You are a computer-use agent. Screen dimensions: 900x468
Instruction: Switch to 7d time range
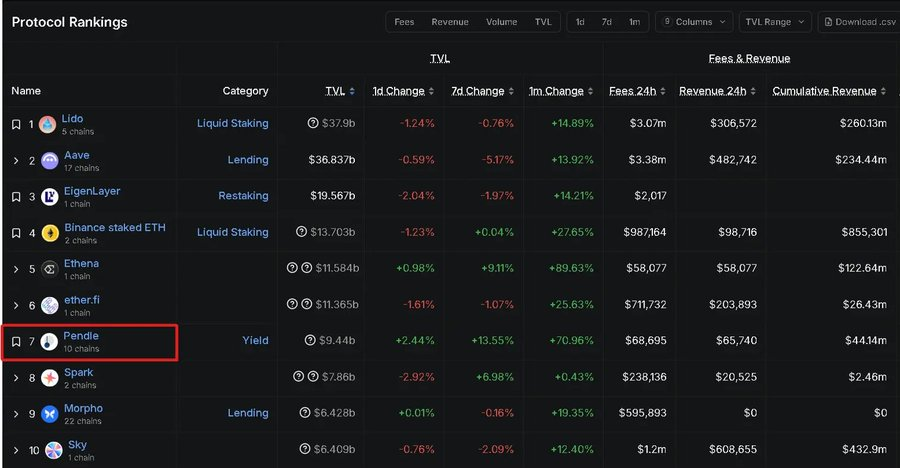coord(607,22)
